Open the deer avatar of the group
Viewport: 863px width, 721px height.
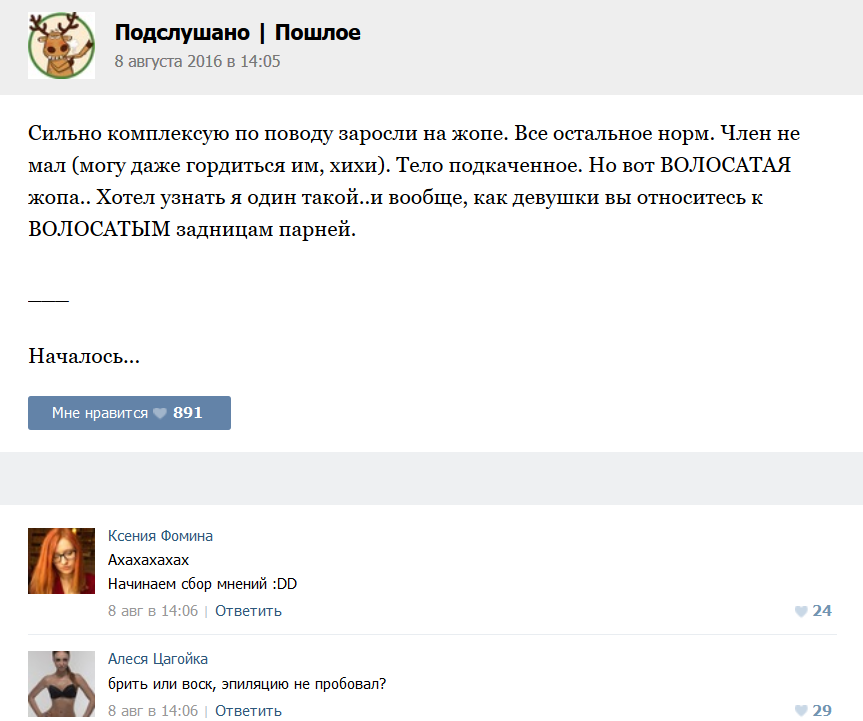(x=61, y=46)
